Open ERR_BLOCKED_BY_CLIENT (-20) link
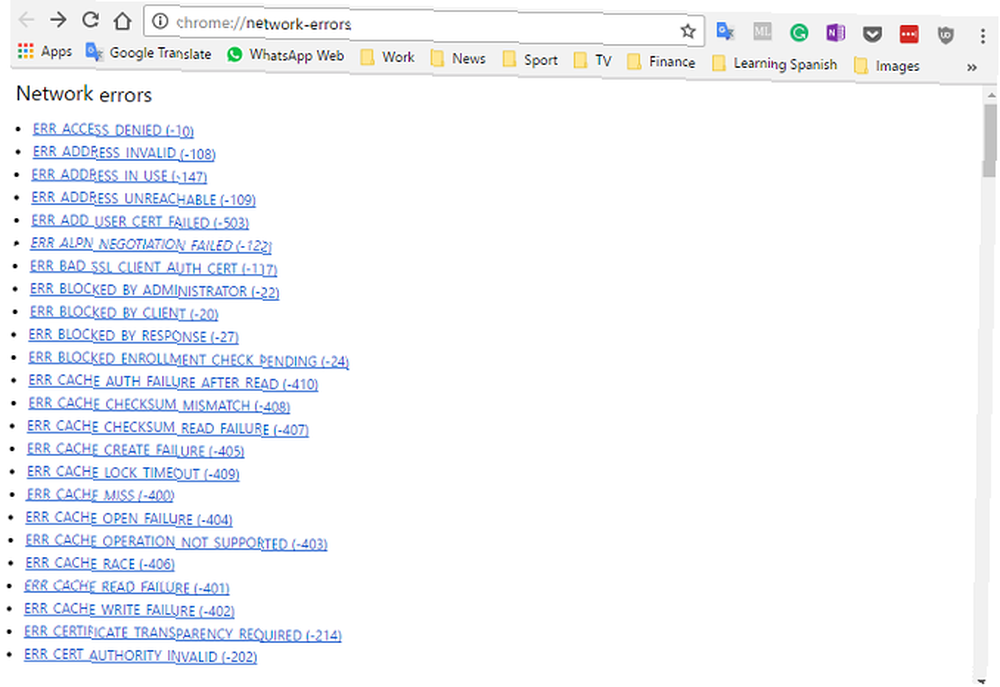 tap(124, 313)
